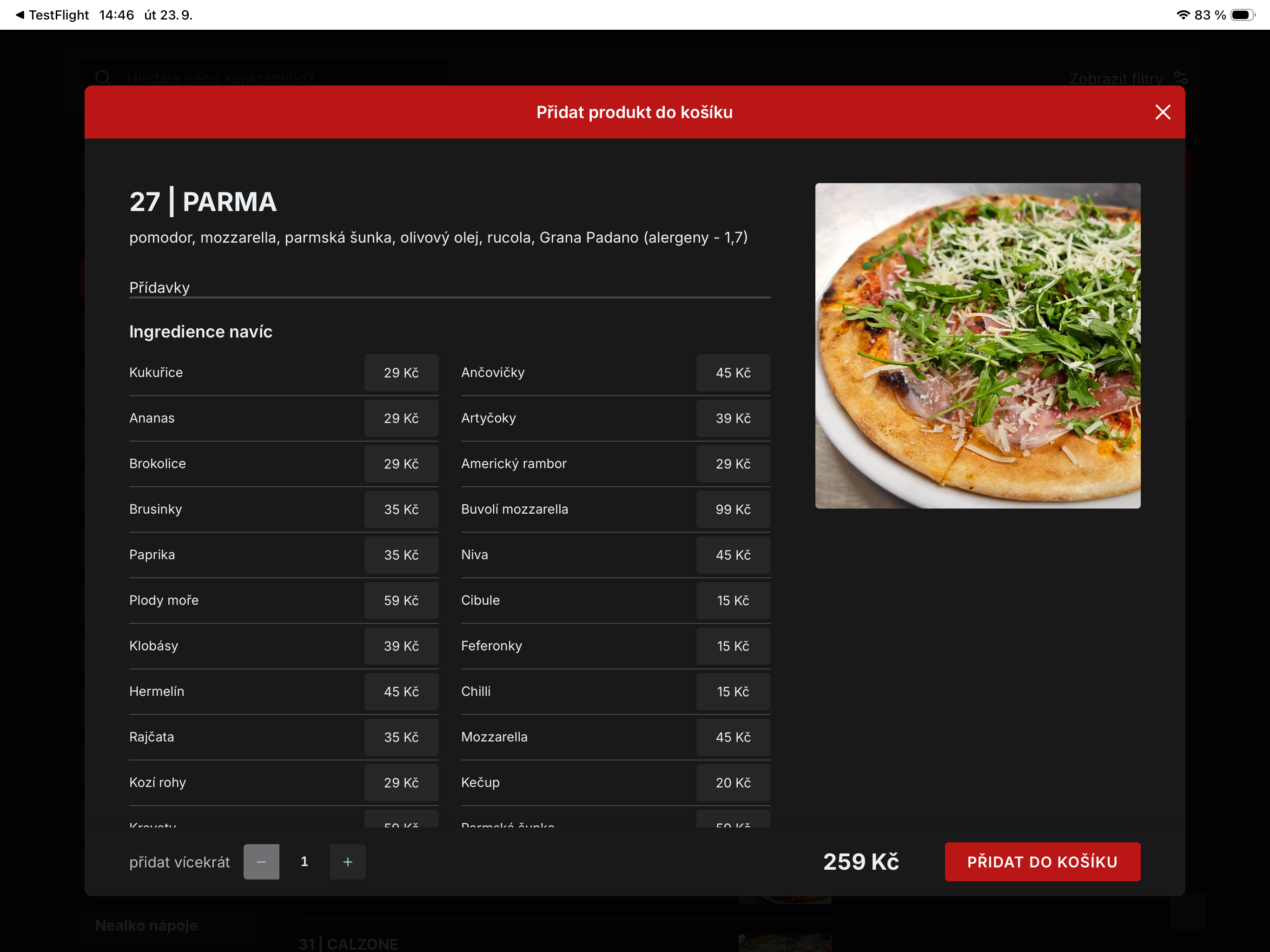Screen dimensions: 1270x952
Task: Add Cibule for 15 Kč
Action: pos(733,600)
